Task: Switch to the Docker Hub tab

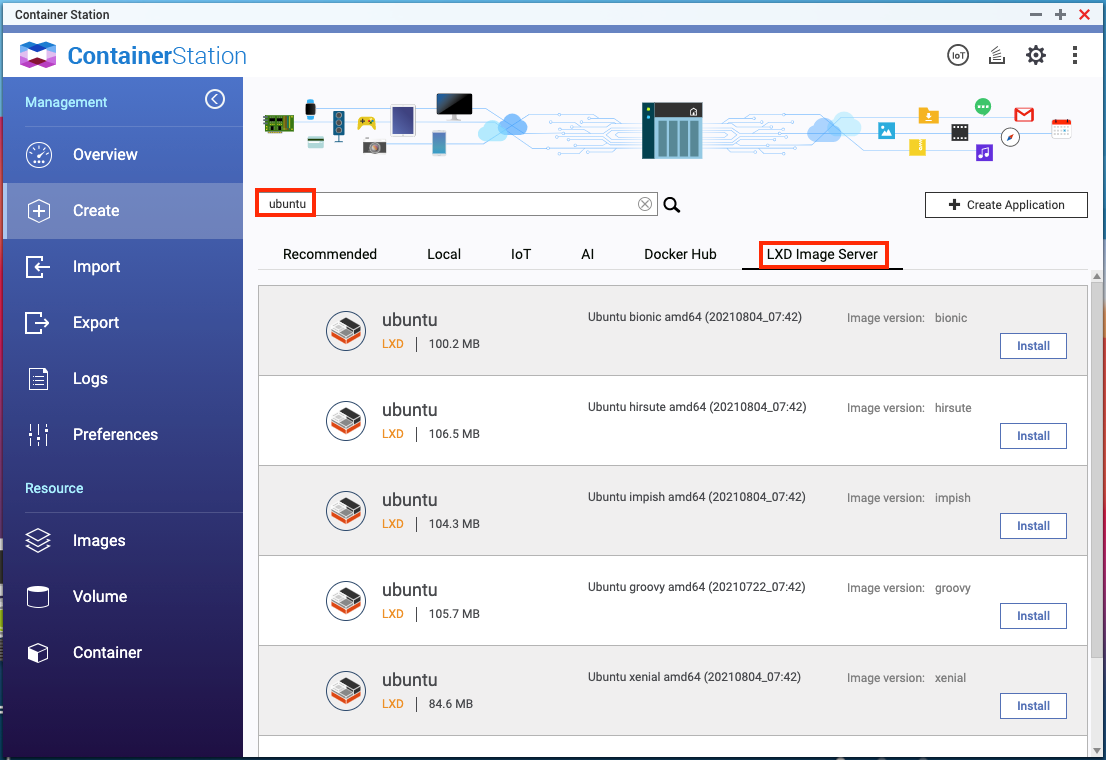Action: click(x=680, y=254)
